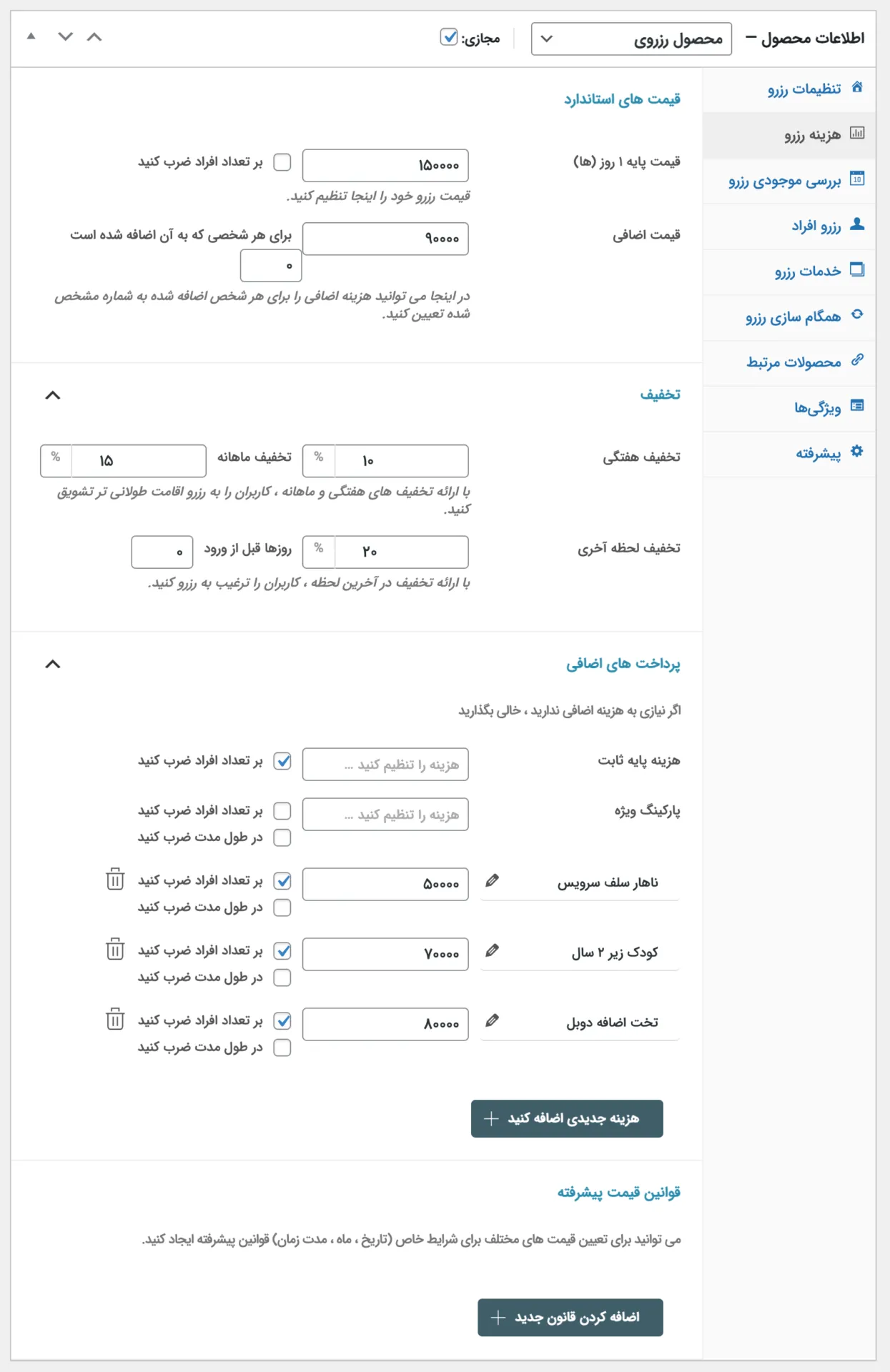The height and width of the screenshot is (1372, 890).
Task: Open the محصولات مرتبط tab
Action: click(789, 363)
